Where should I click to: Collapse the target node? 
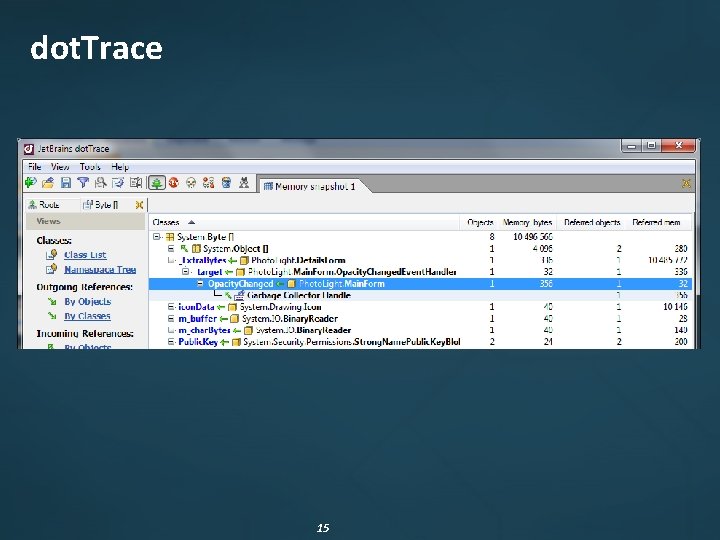(x=185, y=272)
